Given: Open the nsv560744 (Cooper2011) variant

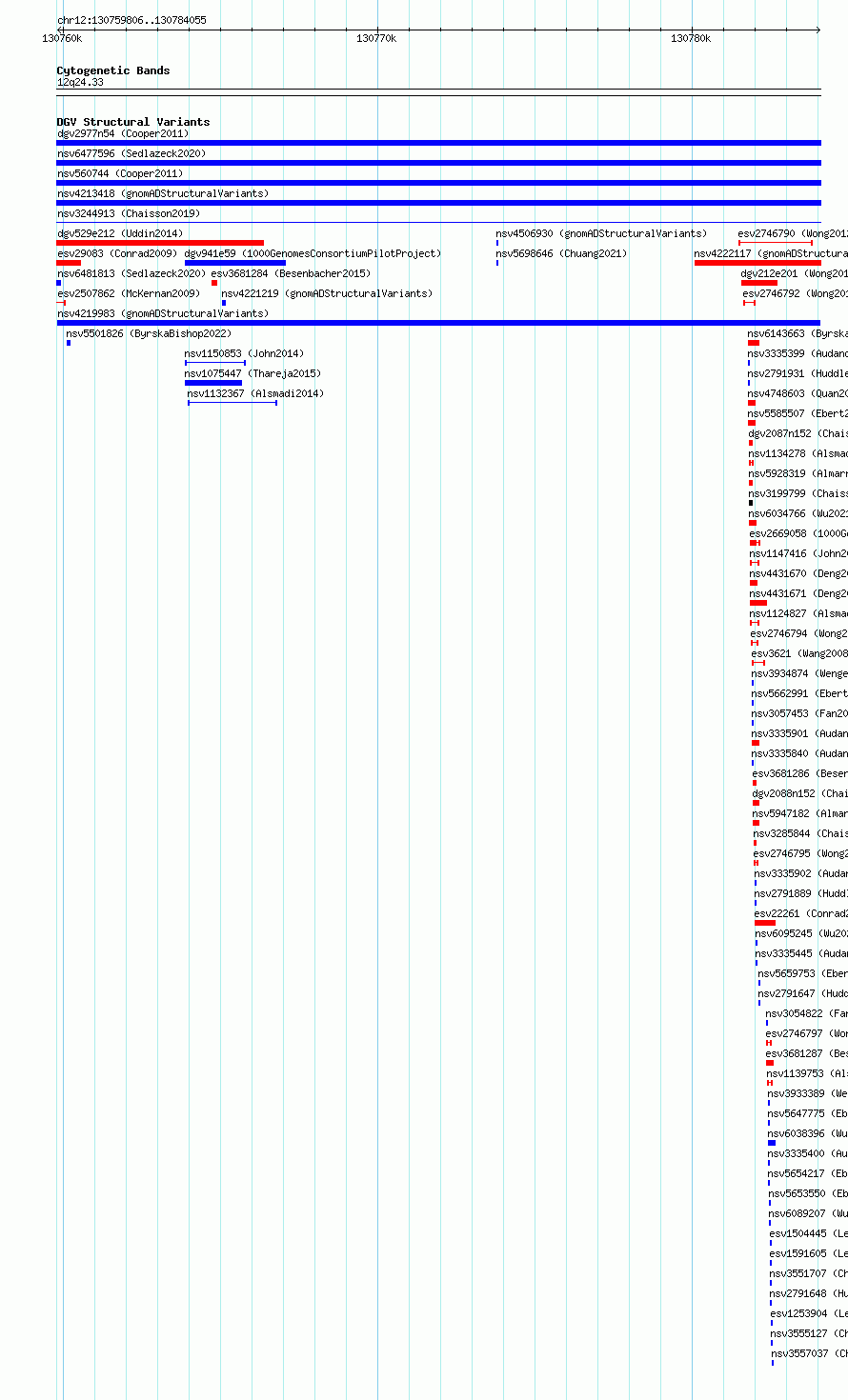Looking at the screenshot, I should 120,173.
